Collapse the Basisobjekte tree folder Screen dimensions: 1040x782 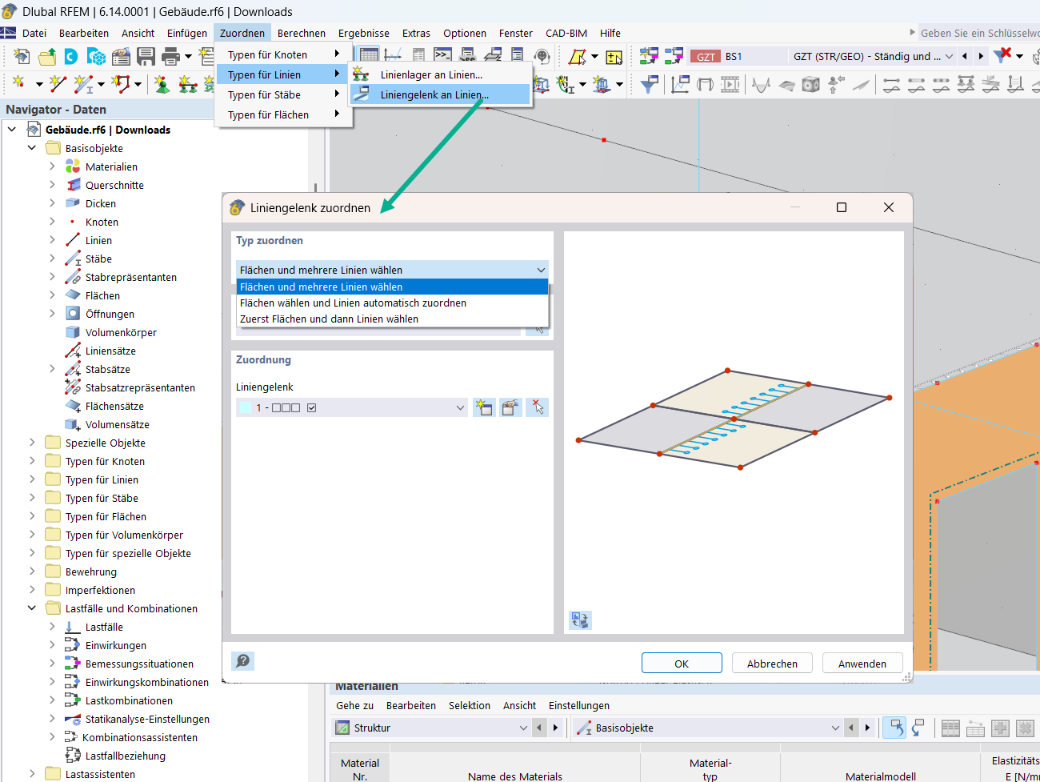pyautogui.click(x=32, y=148)
